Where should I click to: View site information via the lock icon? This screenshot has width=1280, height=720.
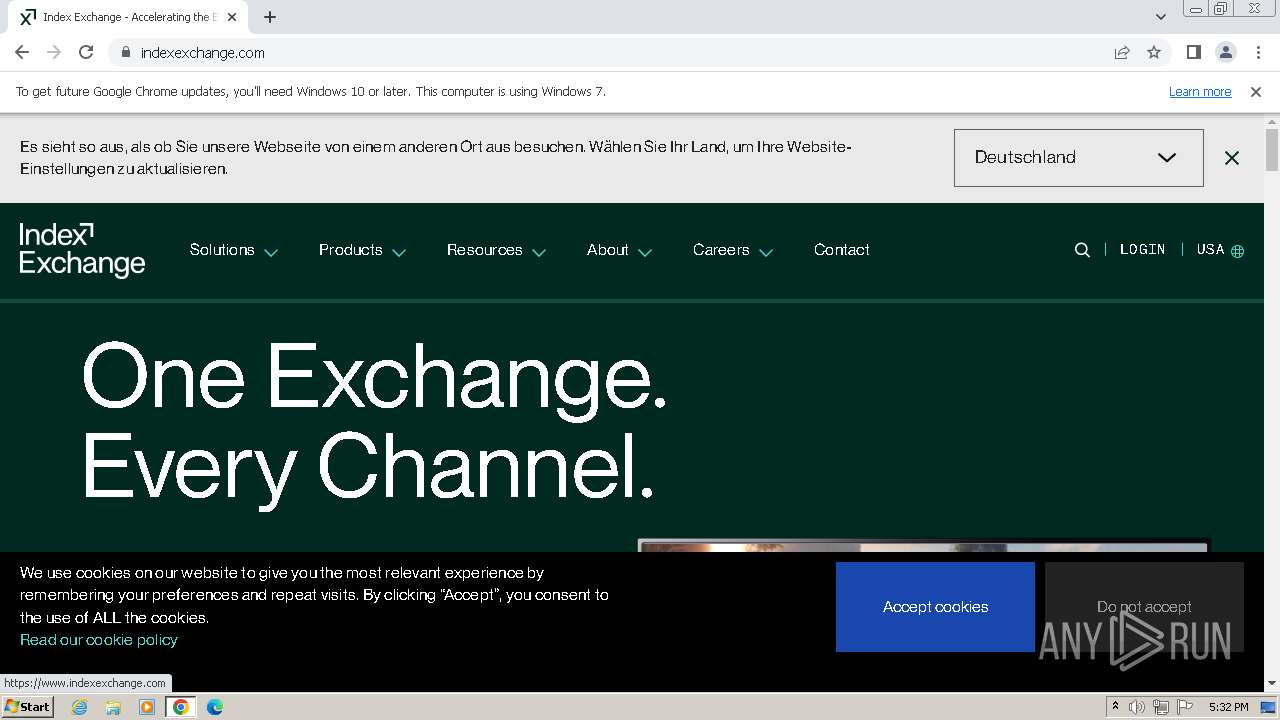[x=125, y=52]
